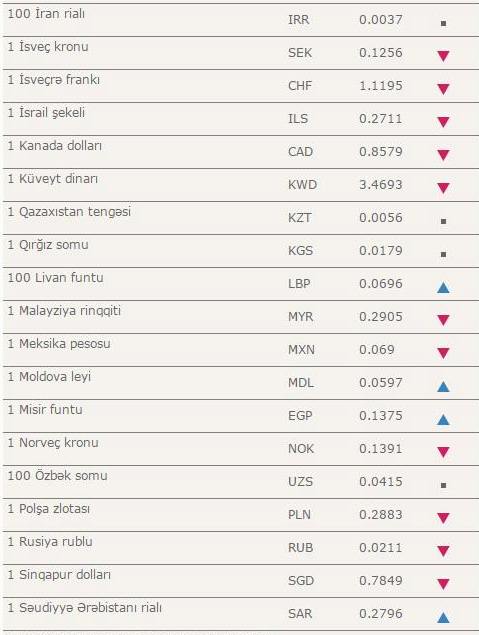The image size is (479, 635).
Task: Click the blue up arrow for LBP
Action: coord(443,287)
